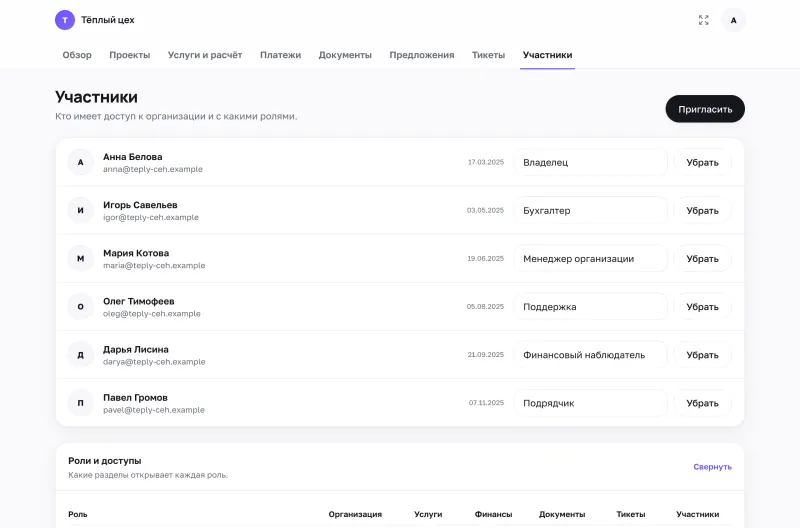
Task: Open role dropdown showing Владелец
Action: coord(591,162)
